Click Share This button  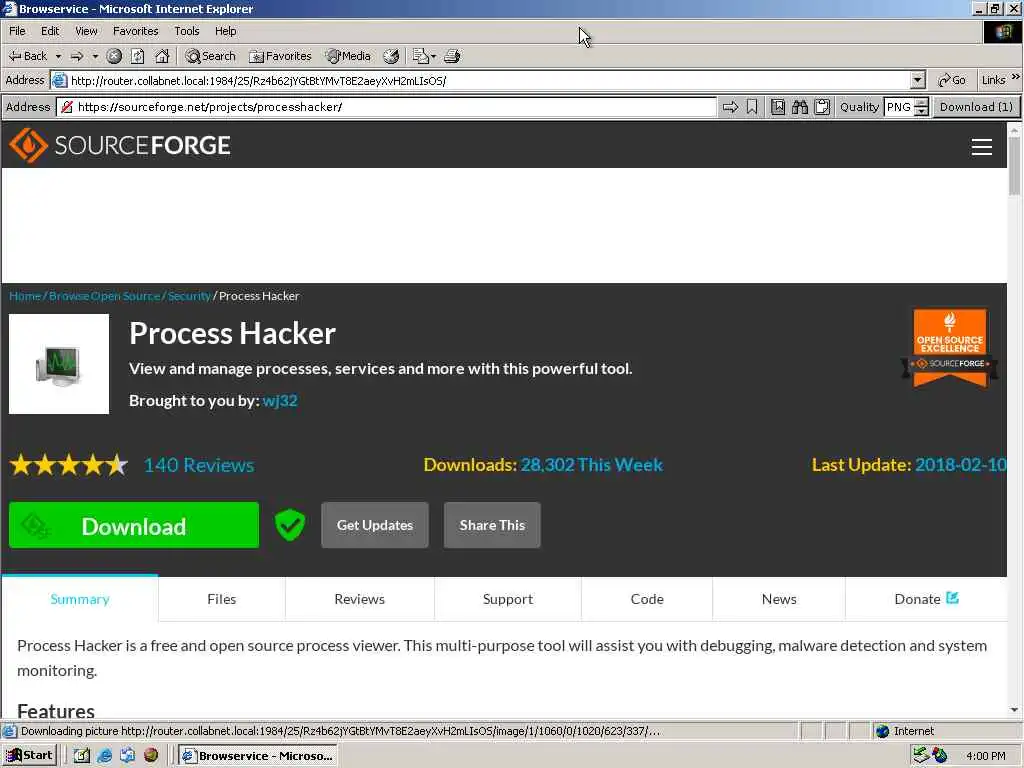click(492, 525)
